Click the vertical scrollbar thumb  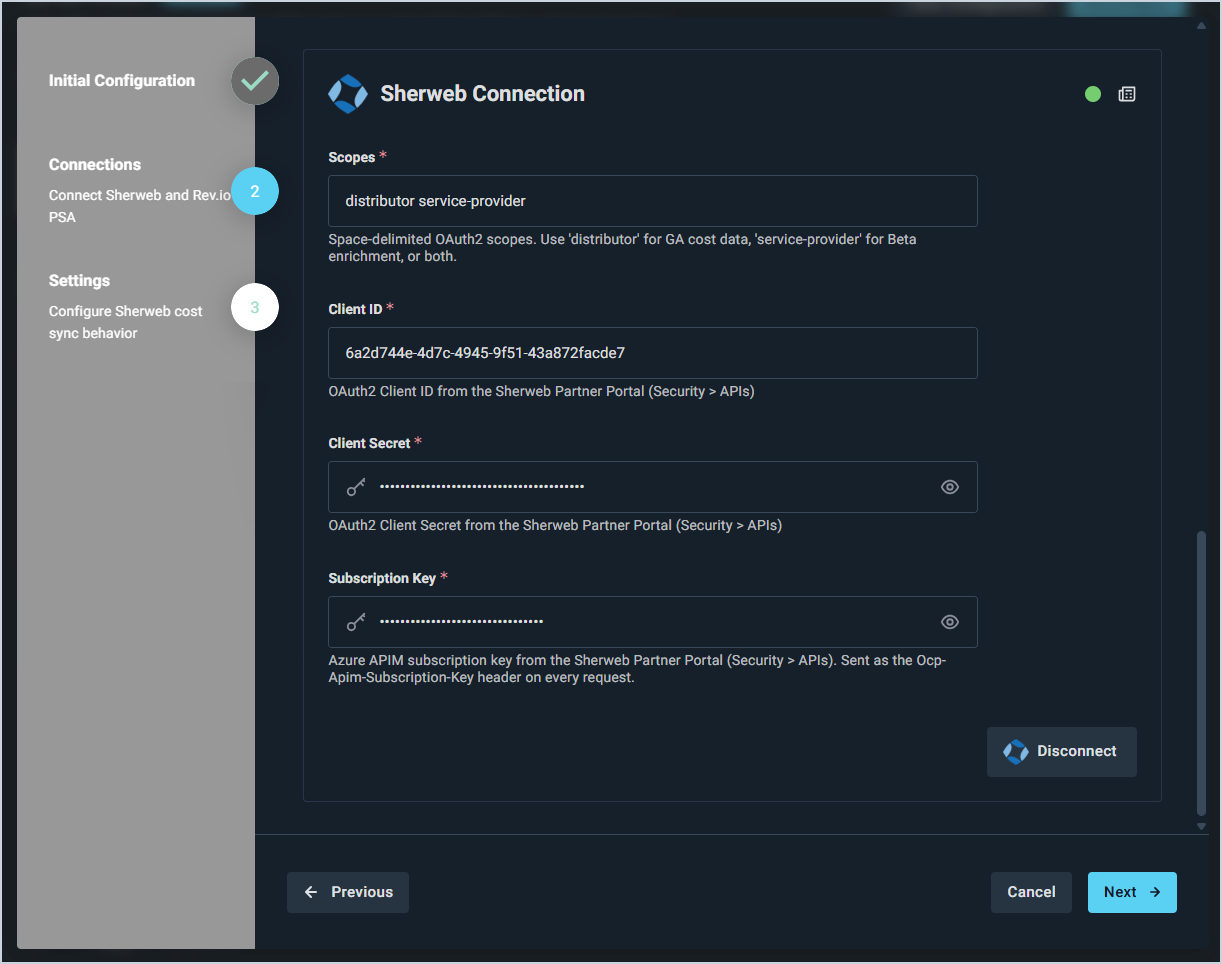pyautogui.click(x=1202, y=674)
